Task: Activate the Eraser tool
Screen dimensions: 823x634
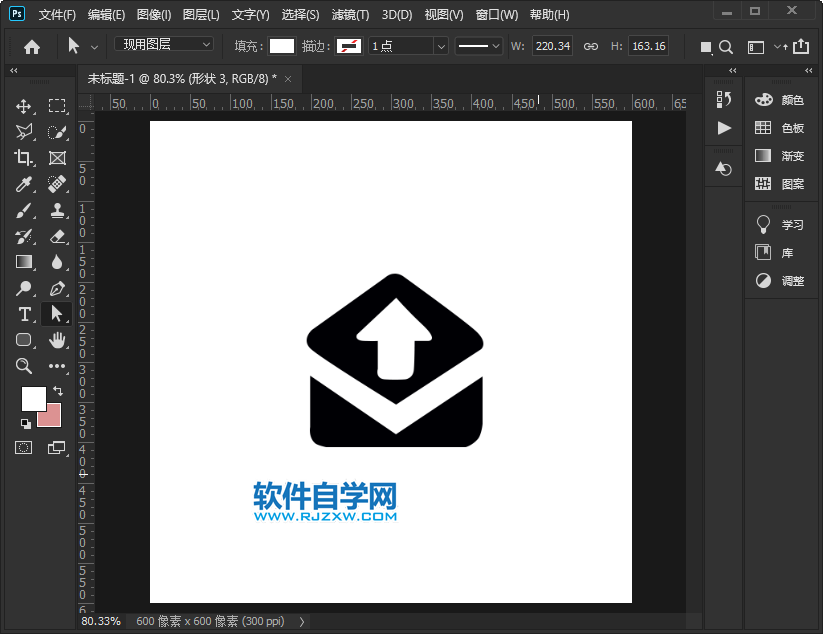Action: (57, 236)
